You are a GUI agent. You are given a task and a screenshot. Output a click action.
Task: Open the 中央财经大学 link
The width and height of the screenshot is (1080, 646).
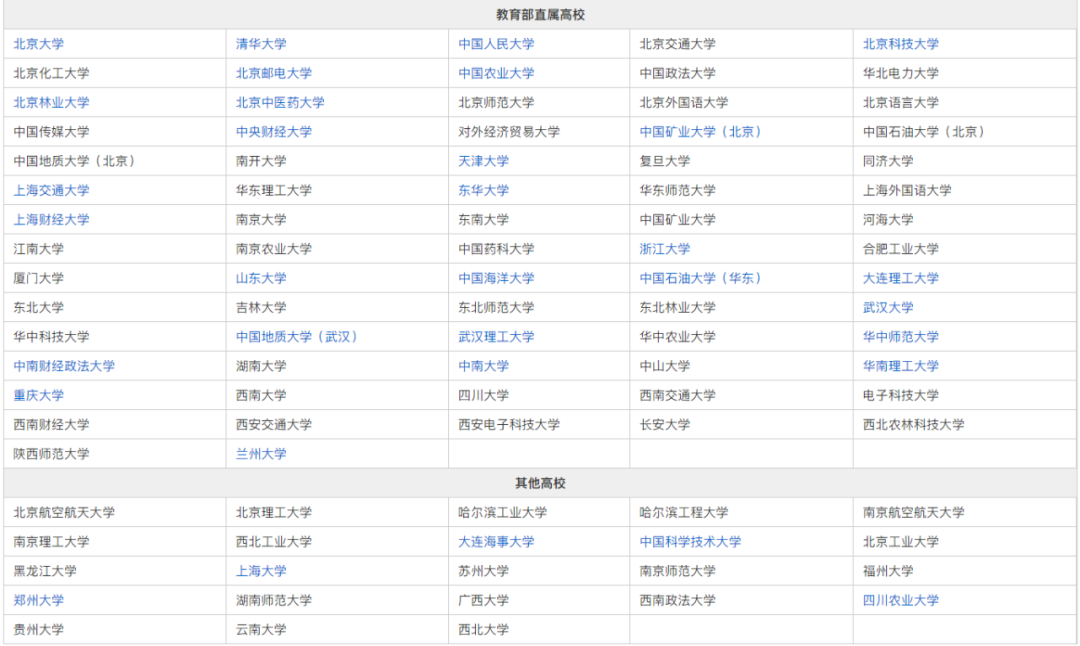click(x=273, y=132)
